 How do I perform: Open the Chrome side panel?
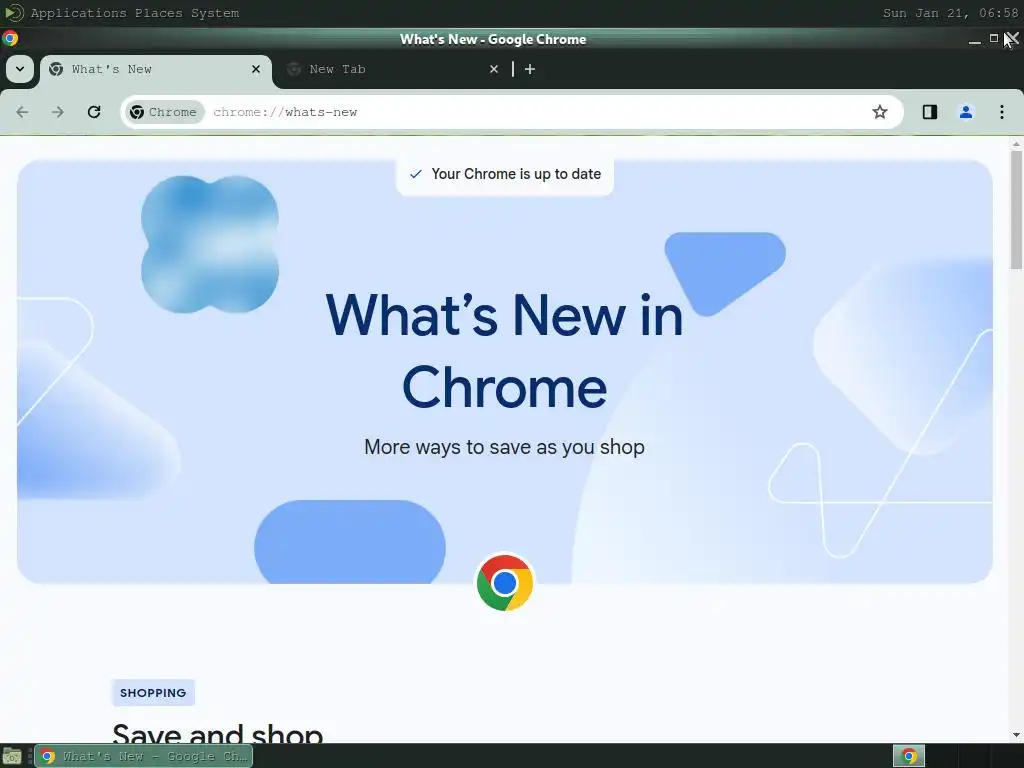930,112
